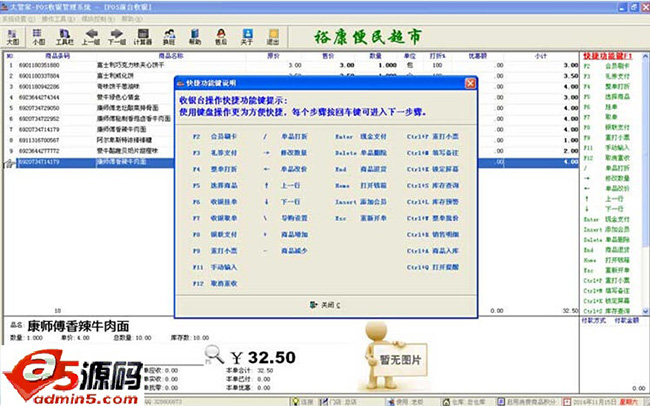Open the 帮助 menu in menu bar

[132, 19]
